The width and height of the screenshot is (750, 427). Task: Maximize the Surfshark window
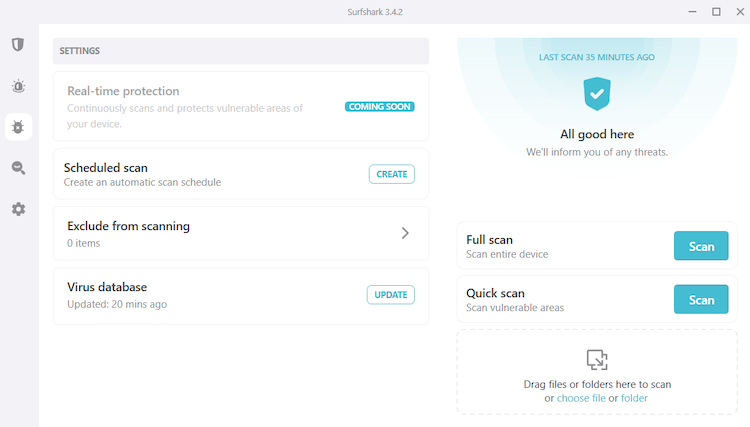point(716,12)
